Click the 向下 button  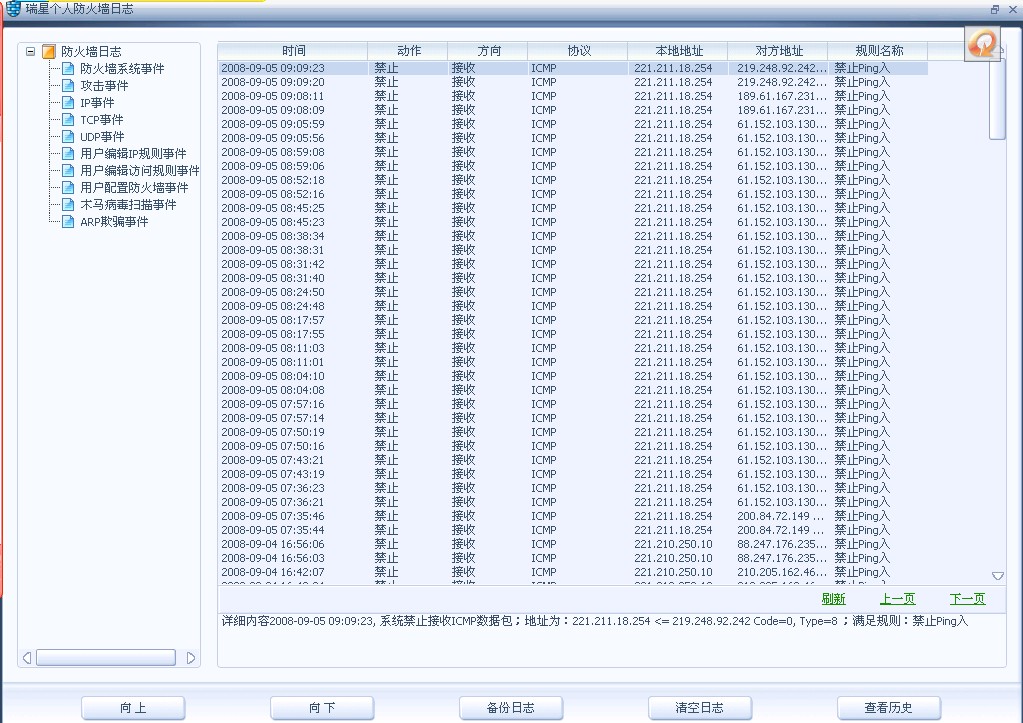[322, 708]
